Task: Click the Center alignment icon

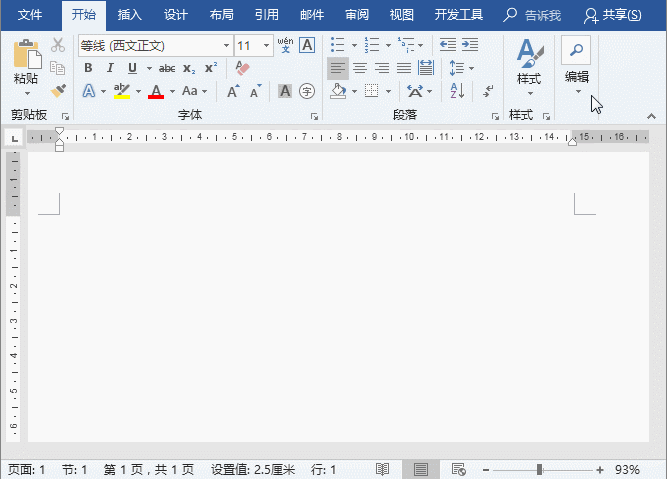Action: click(359, 68)
